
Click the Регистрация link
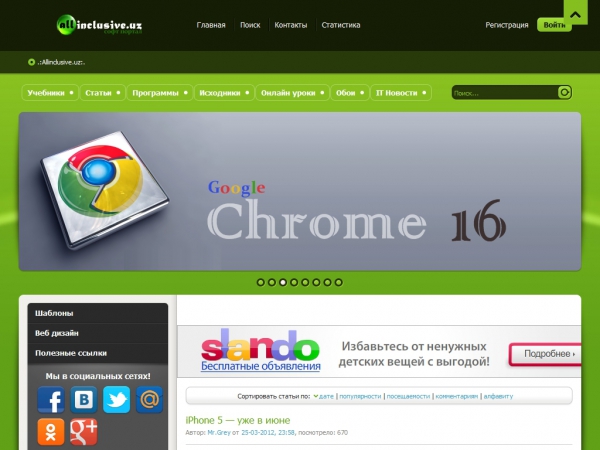(x=507, y=25)
